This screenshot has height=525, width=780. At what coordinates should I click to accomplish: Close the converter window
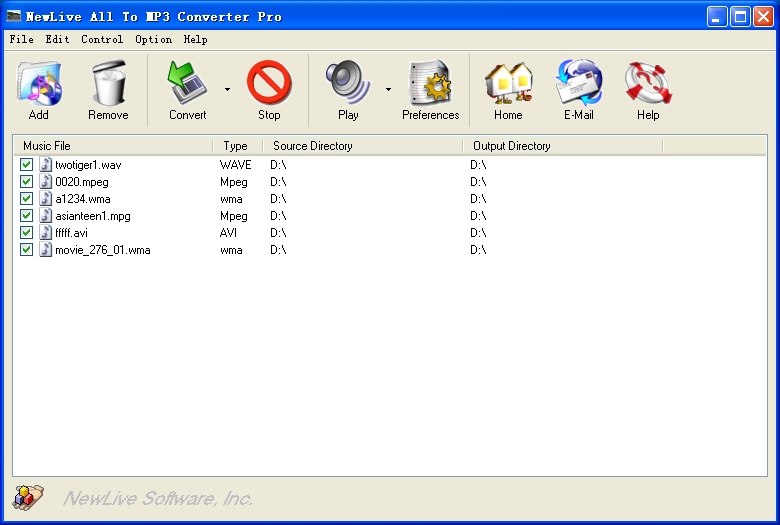(x=764, y=16)
